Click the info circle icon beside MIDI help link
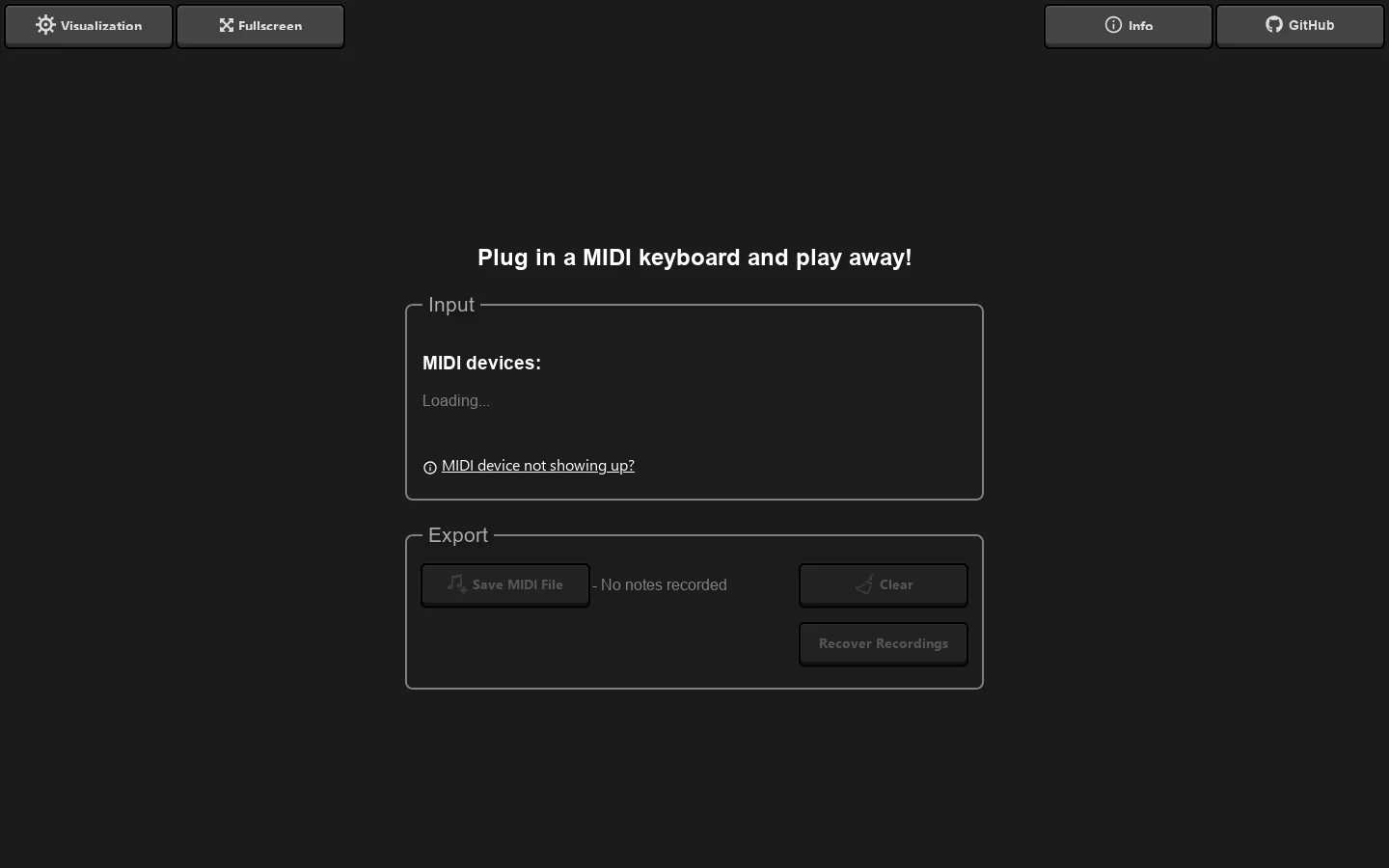 (x=430, y=468)
